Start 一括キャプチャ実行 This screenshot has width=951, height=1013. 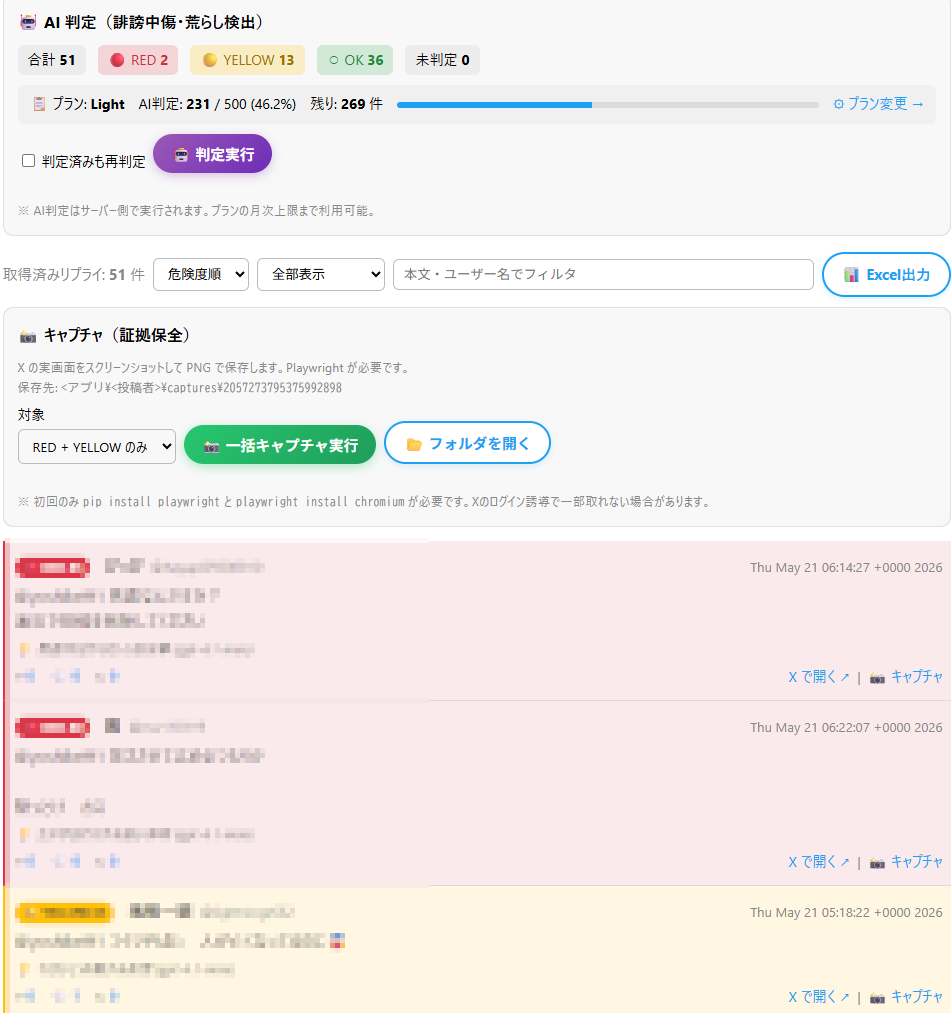point(280,444)
